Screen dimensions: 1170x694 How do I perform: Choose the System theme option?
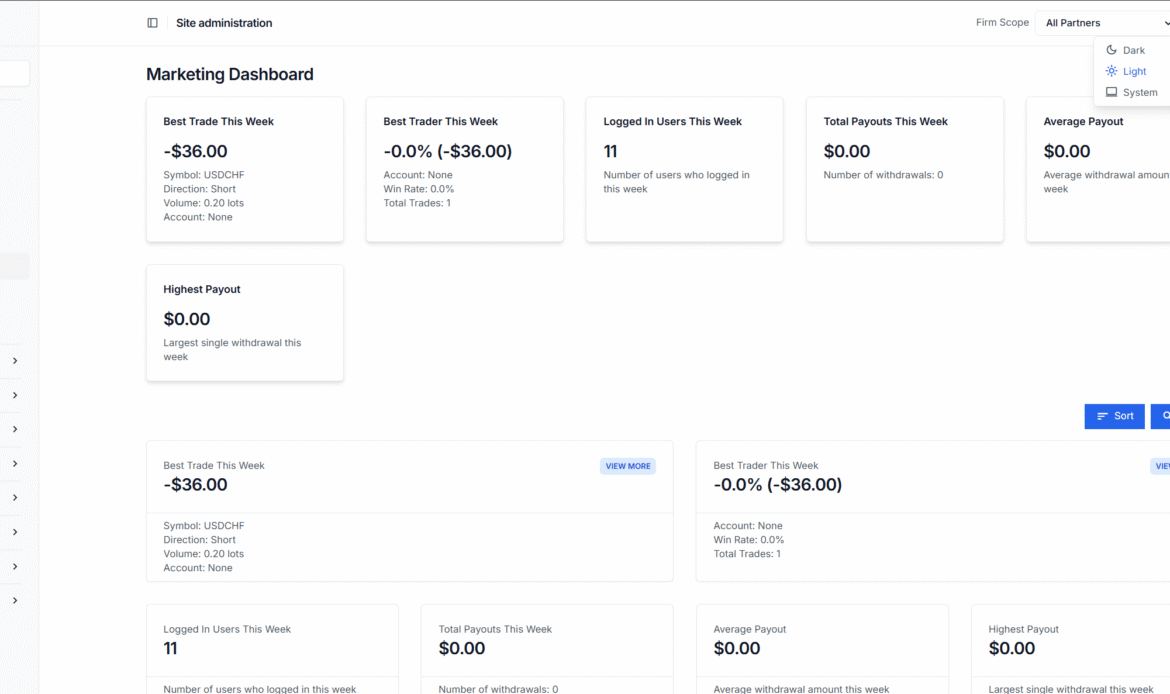point(1139,92)
